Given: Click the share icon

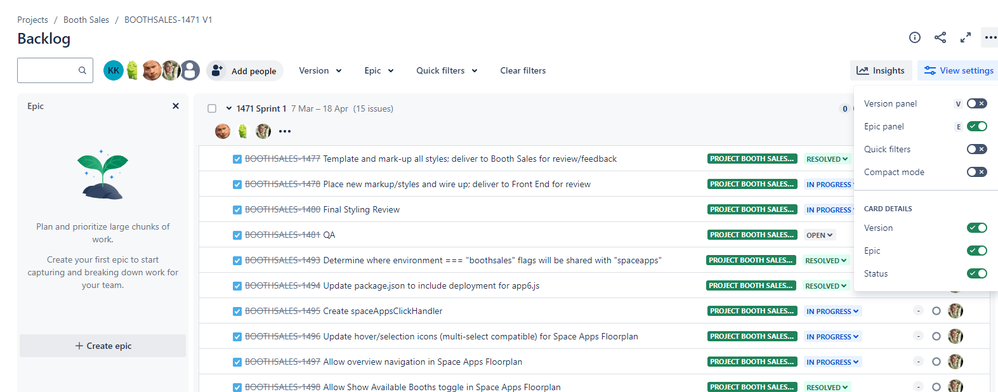Looking at the screenshot, I should click(940, 38).
